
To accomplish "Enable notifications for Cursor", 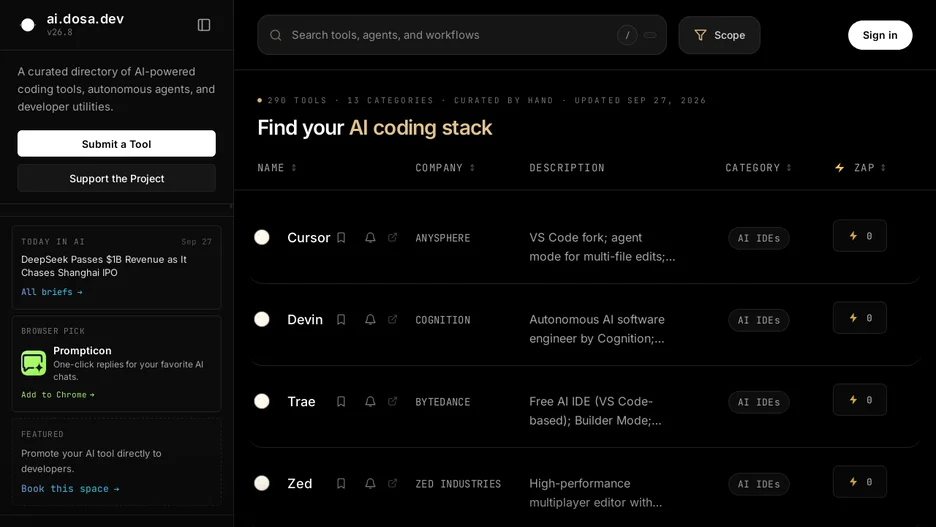I will click(x=370, y=238).
